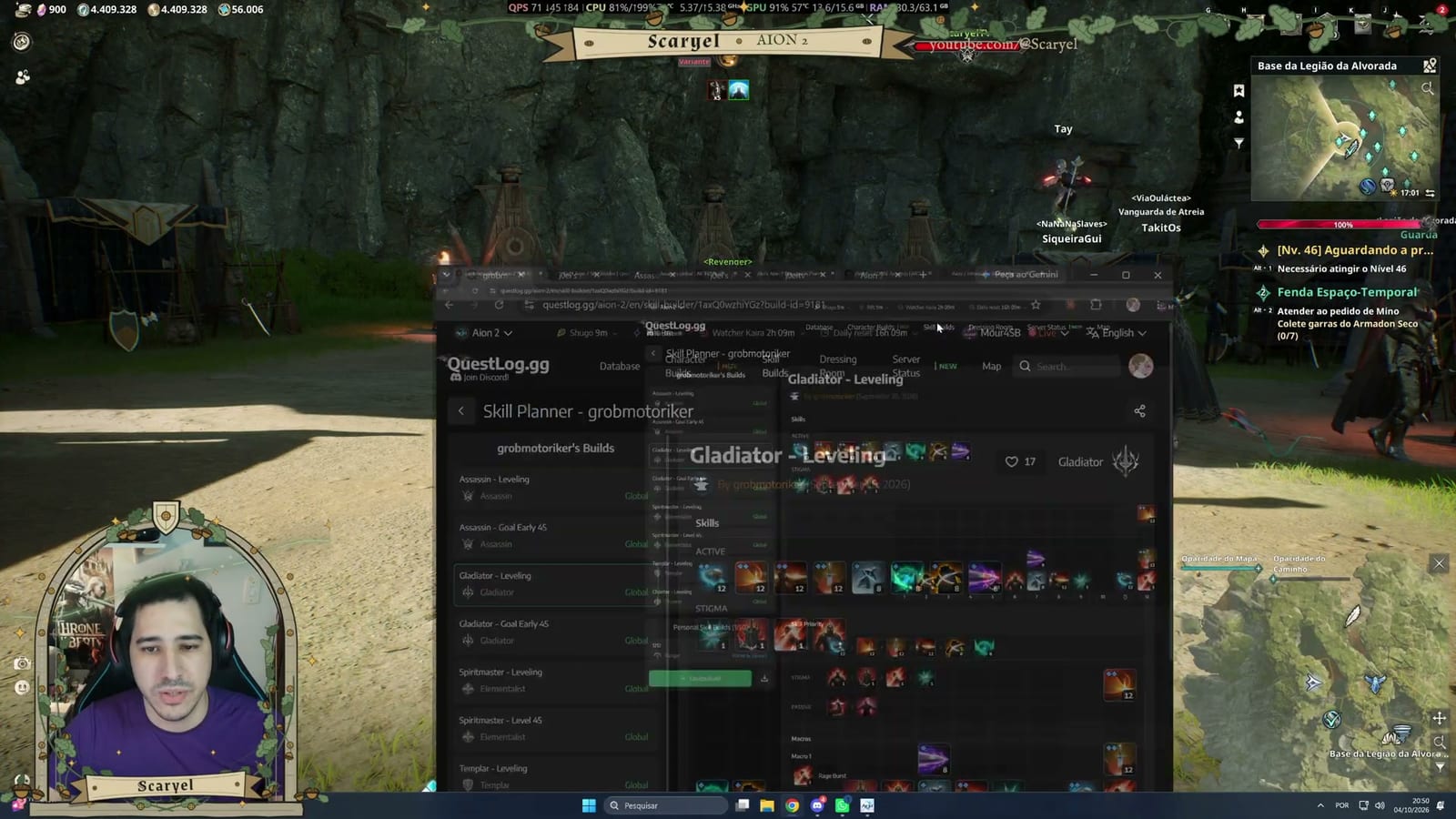Screen dimensions: 1456x819
Task: Select the Gladiator - Goal Early 45 build
Action: 553,632
